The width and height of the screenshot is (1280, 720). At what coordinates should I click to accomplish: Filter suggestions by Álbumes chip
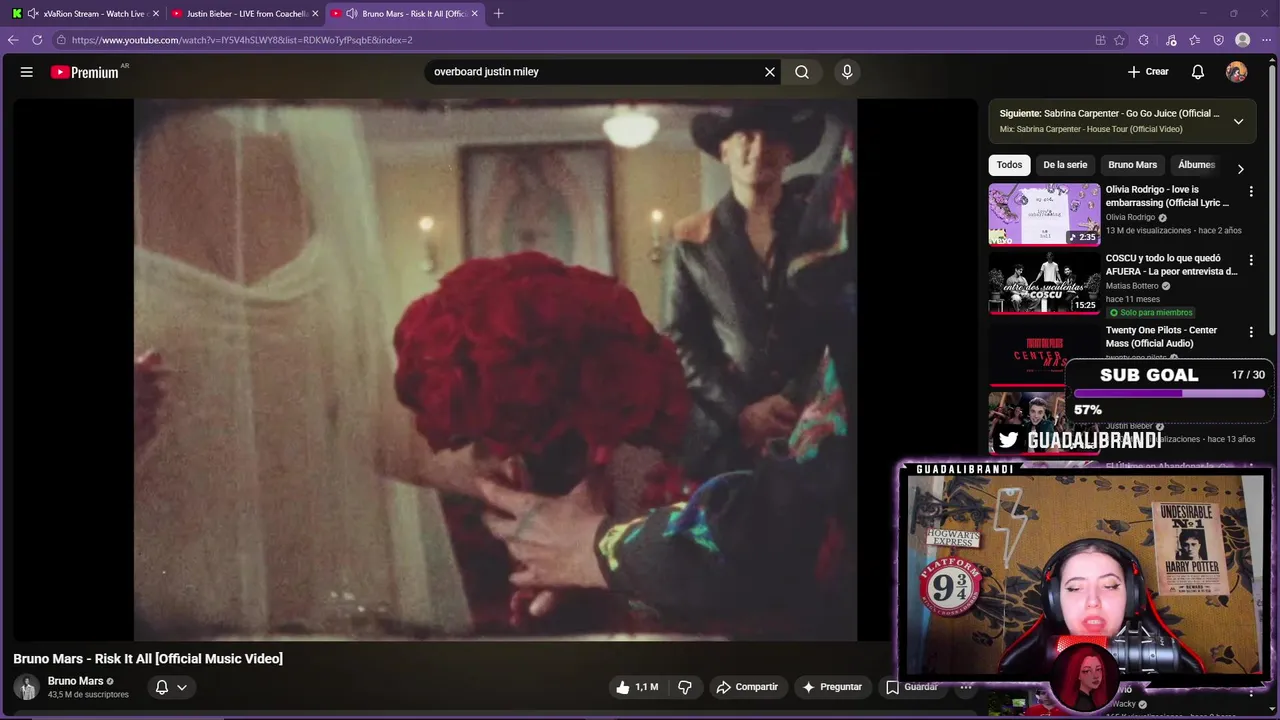(1196, 165)
